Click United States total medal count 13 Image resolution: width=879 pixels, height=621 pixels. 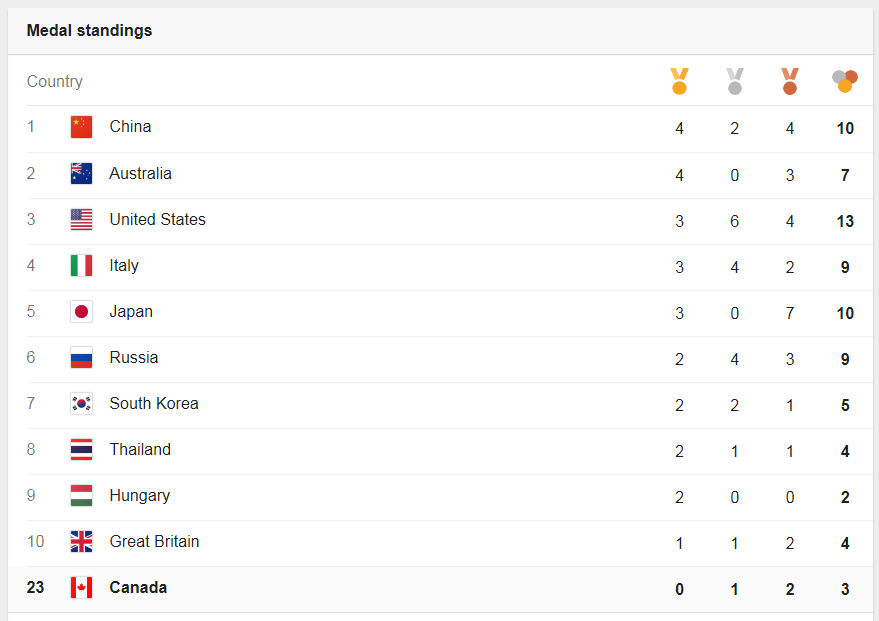click(845, 221)
